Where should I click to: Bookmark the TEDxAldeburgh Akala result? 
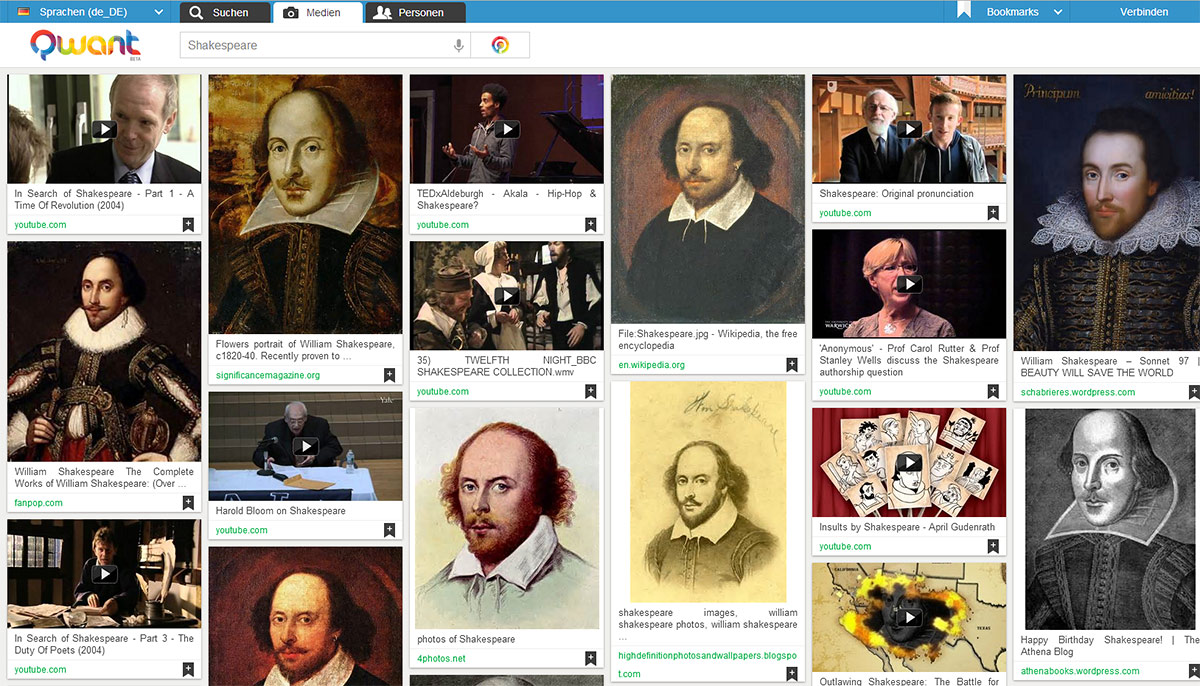click(591, 225)
